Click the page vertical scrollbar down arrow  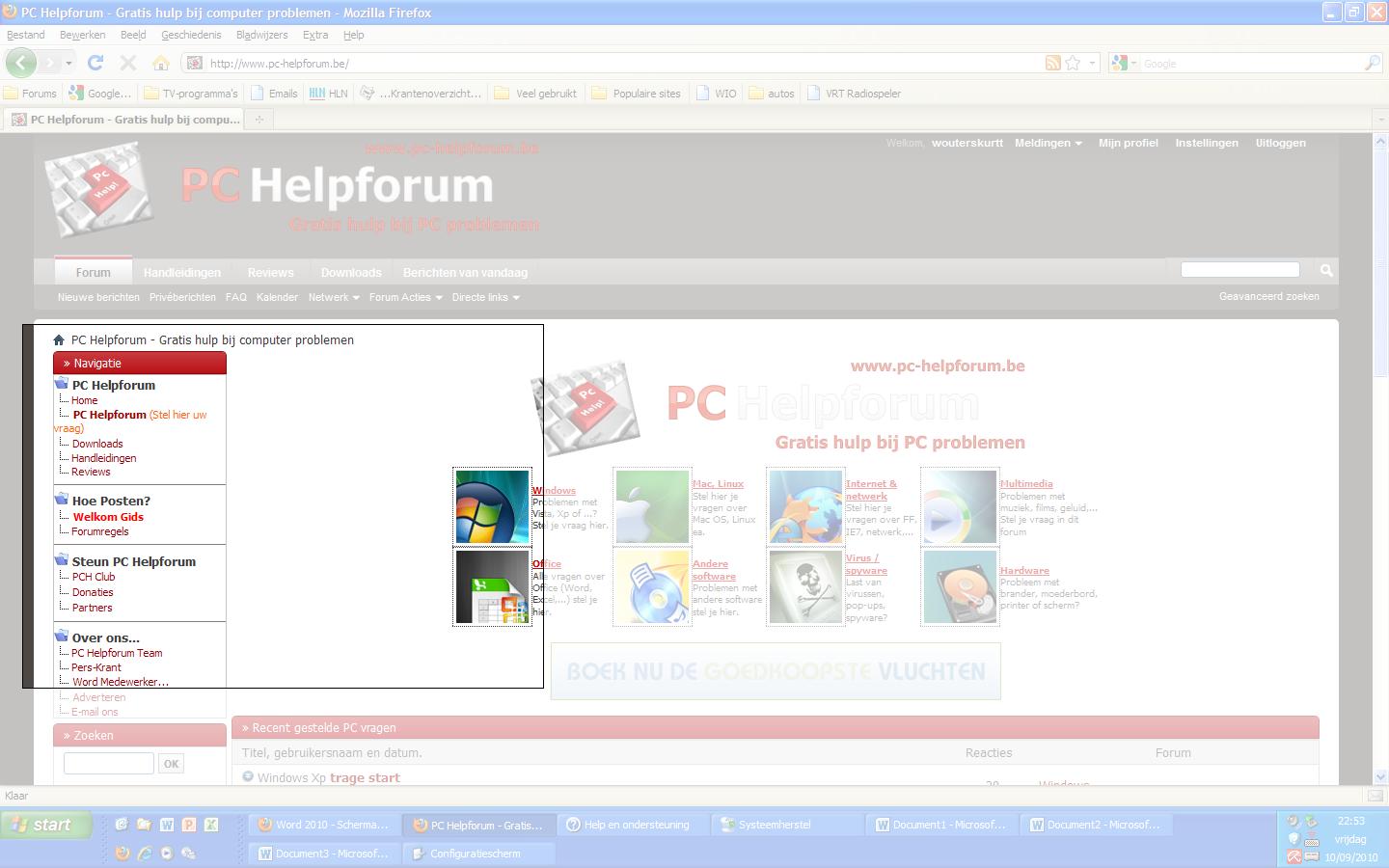pos(1379,776)
